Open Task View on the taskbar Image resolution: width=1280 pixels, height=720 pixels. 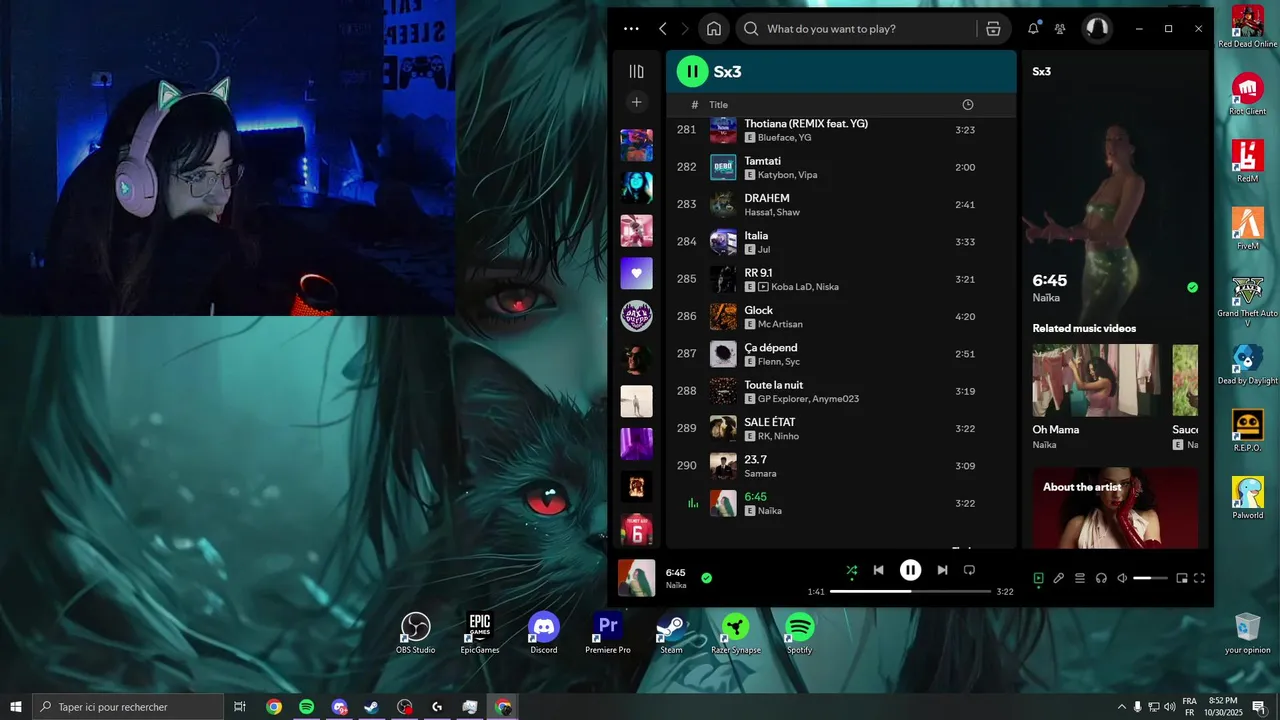click(240, 707)
